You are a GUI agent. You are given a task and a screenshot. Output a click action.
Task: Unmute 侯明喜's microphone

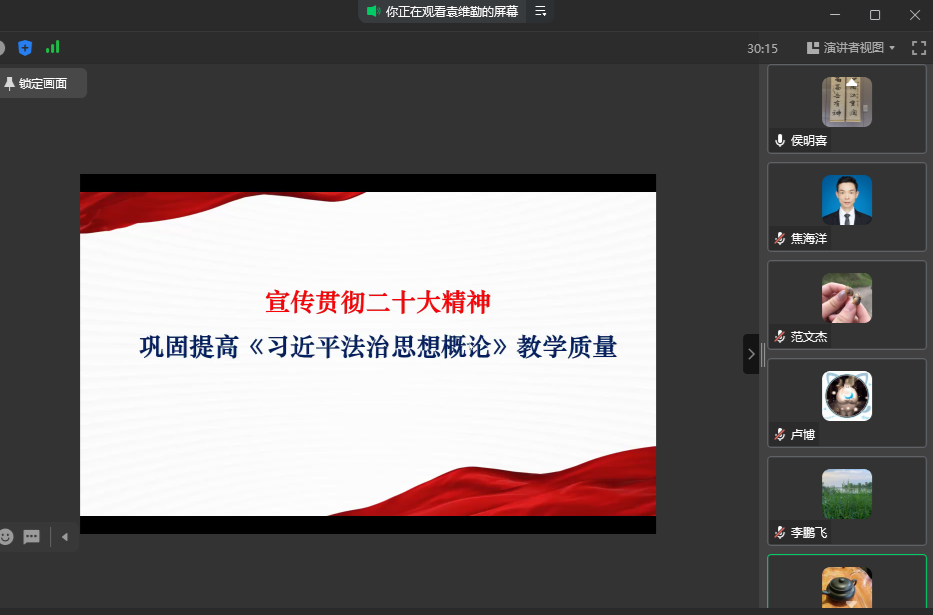779,140
